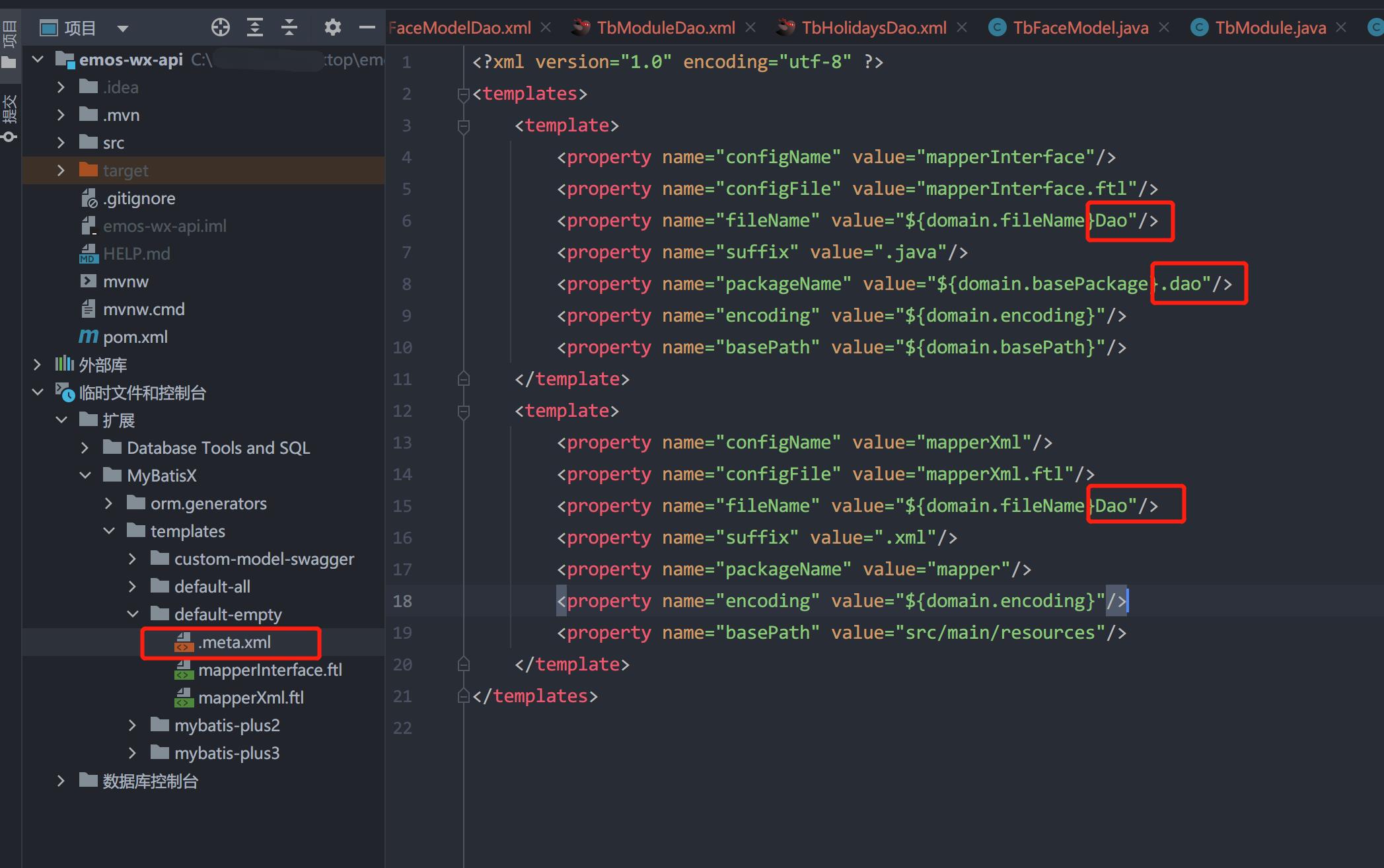Click the Expand All icon in project toolbar
1384x868 pixels.
(x=255, y=28)
